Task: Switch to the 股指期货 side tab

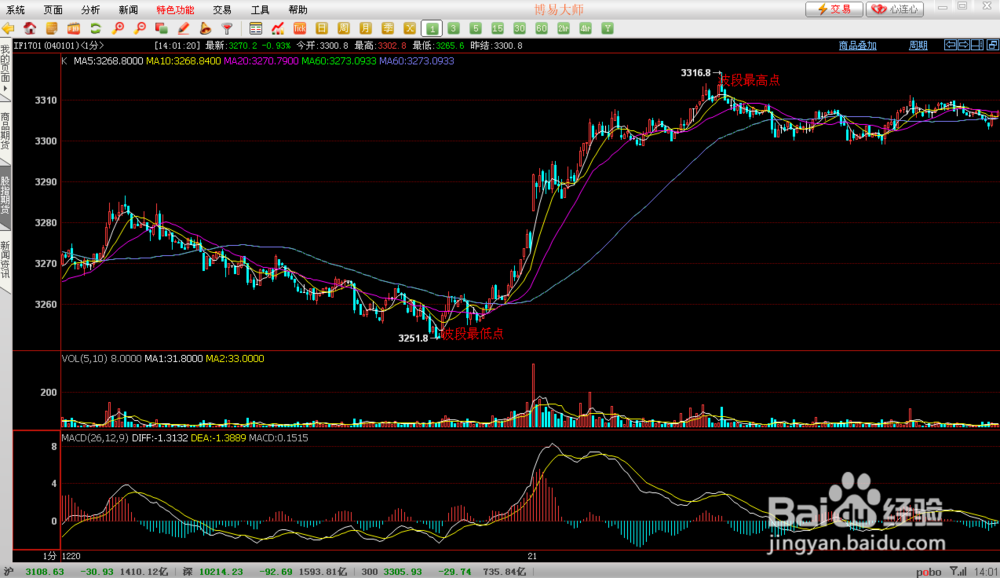Action: [x=5, y=195]
